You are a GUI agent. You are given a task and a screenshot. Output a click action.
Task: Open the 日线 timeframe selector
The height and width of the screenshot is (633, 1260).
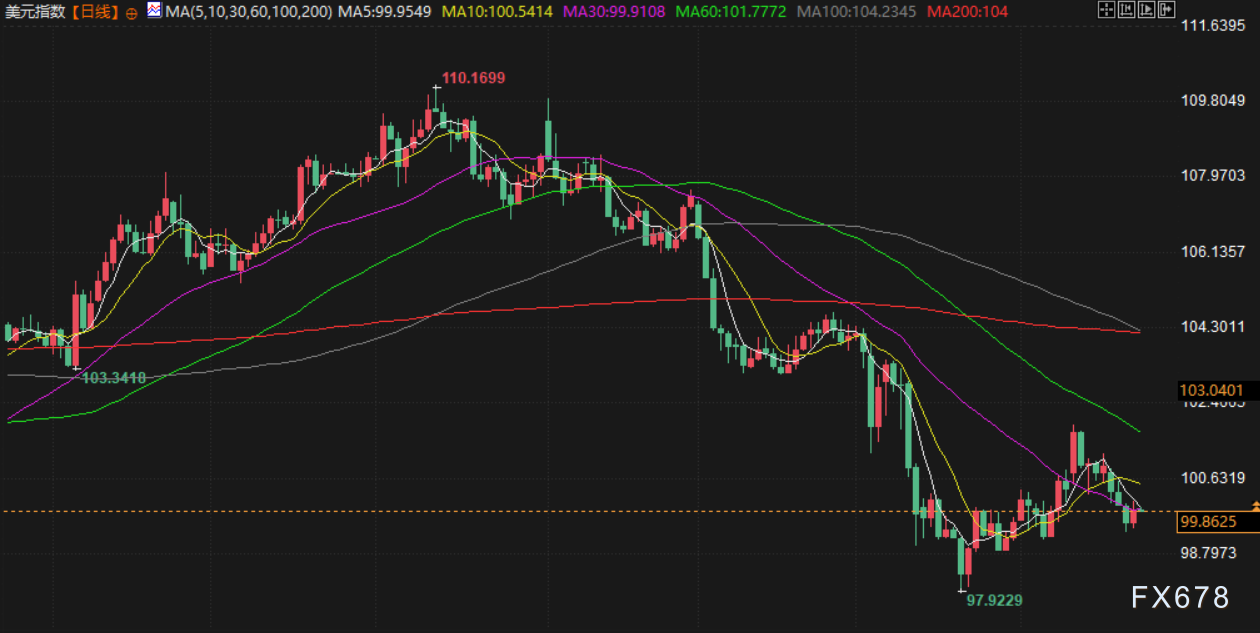94,12
